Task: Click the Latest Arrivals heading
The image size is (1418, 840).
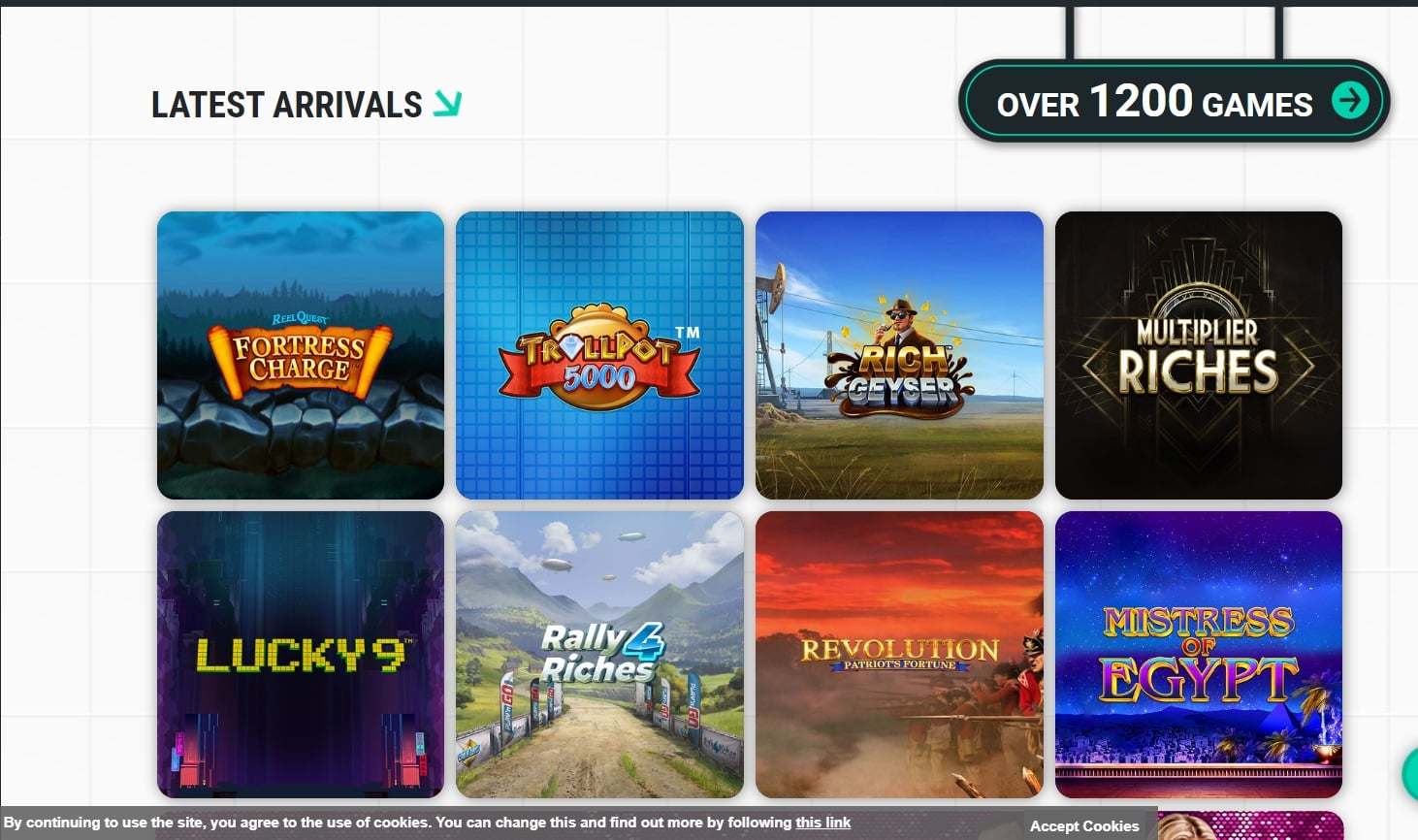Action: (x=287, y=104)
